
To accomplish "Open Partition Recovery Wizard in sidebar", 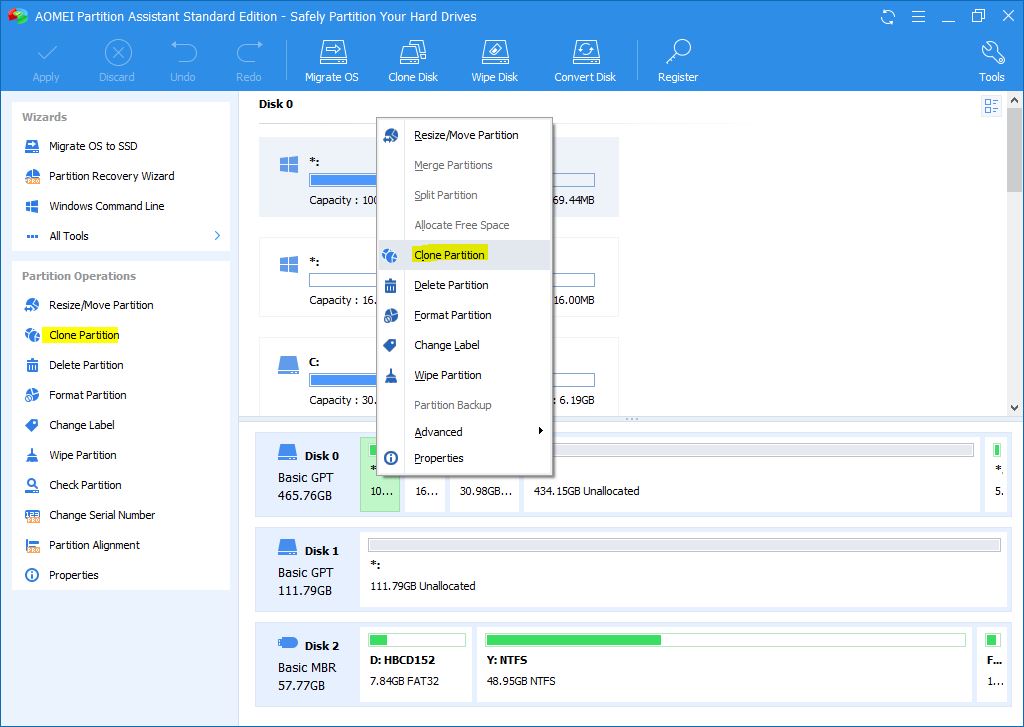I will click(x=111, y=176).
